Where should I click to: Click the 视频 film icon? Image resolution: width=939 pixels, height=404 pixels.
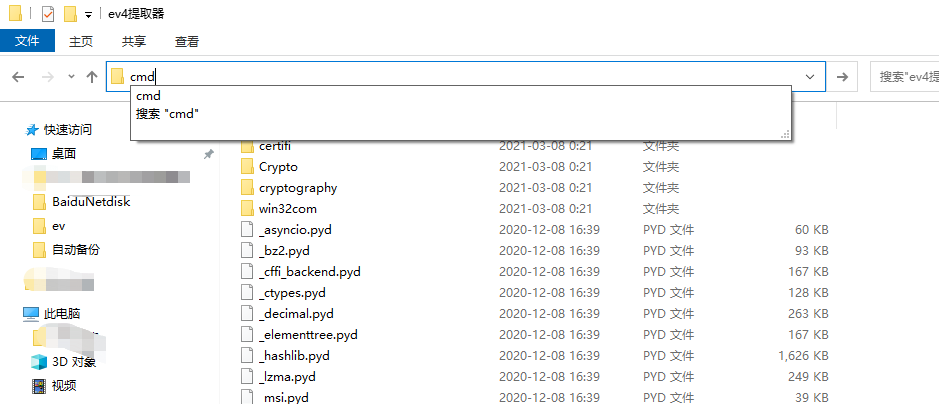pos(38,385)
